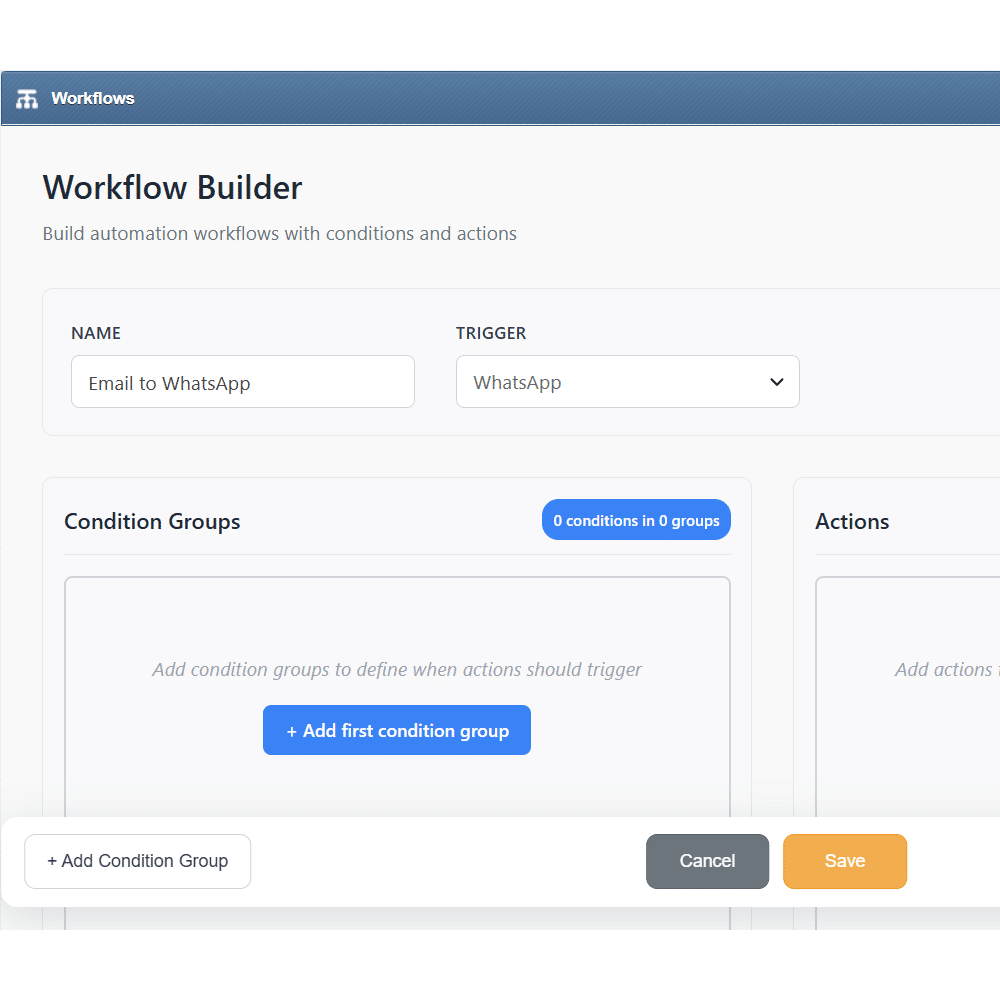Click the Actions panel heading

click(x=852, y=521)
